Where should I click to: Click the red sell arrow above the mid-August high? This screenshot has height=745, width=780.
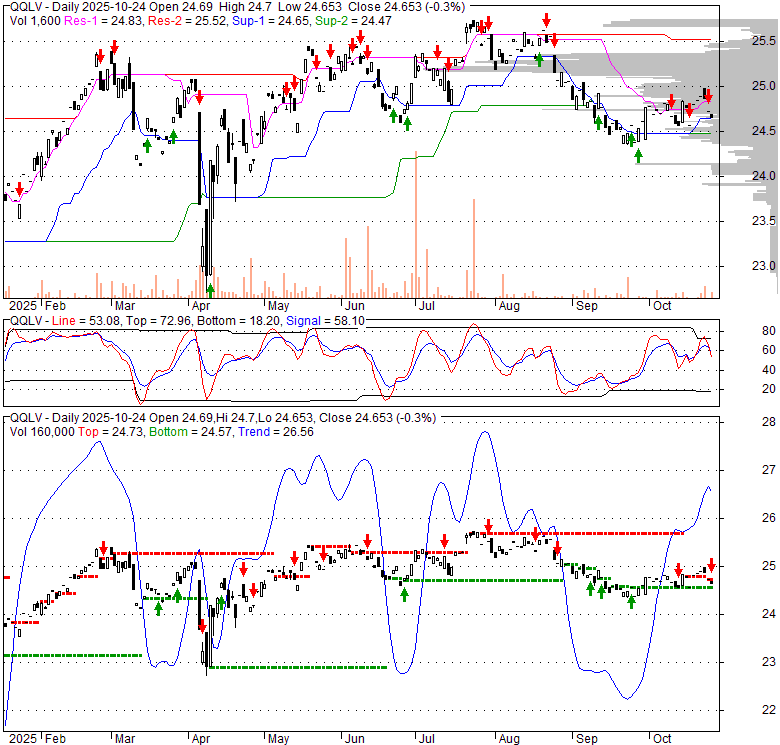tap(547, 20)
